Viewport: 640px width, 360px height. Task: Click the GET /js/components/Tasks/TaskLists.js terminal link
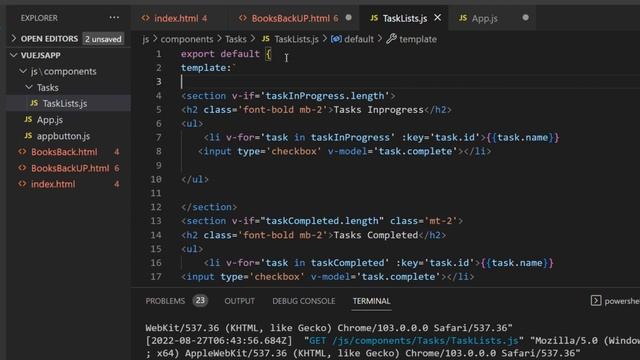pyautogui.click(x=414, y=340)
